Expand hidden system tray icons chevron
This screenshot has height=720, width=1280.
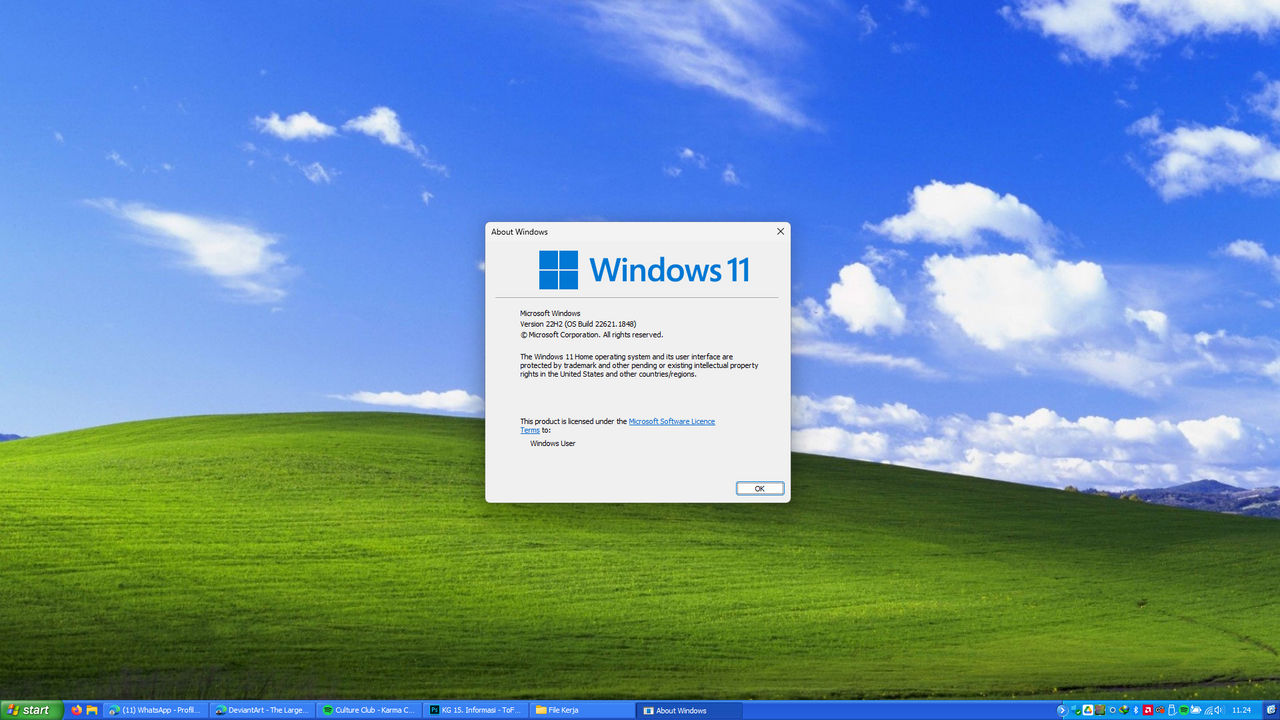coord(1062,710)
